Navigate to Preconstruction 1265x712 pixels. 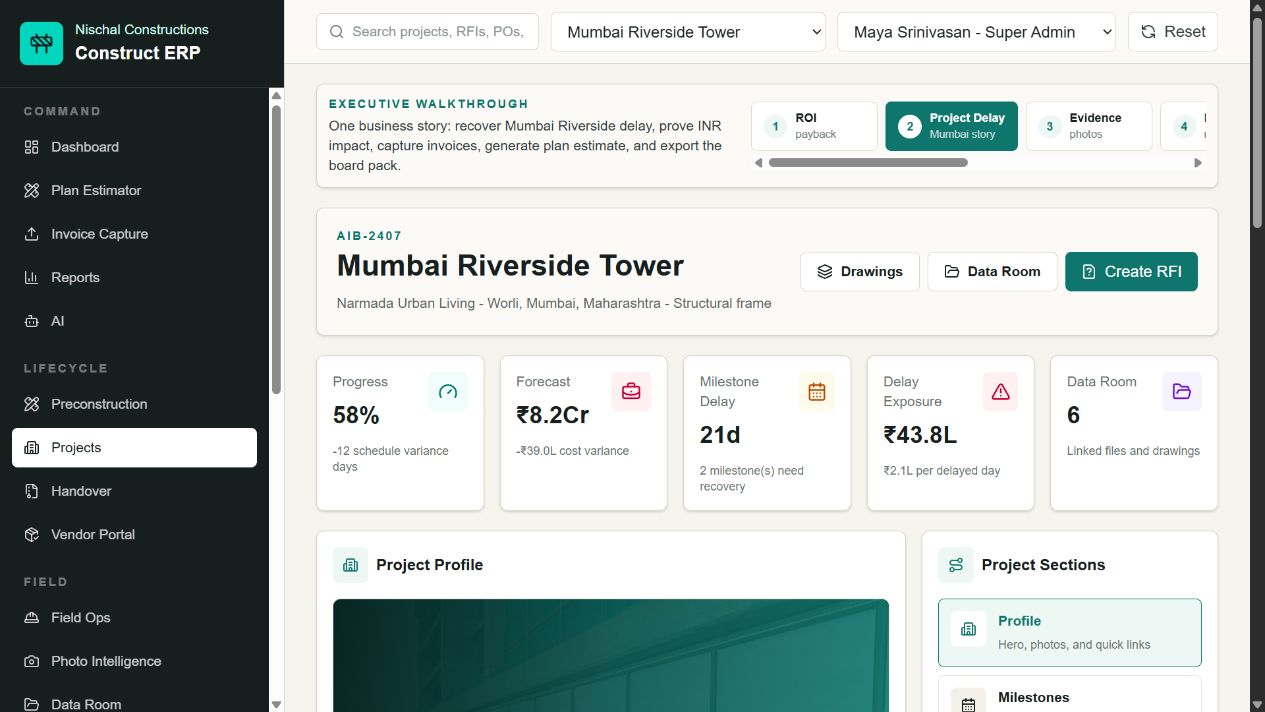click(134, 404)
